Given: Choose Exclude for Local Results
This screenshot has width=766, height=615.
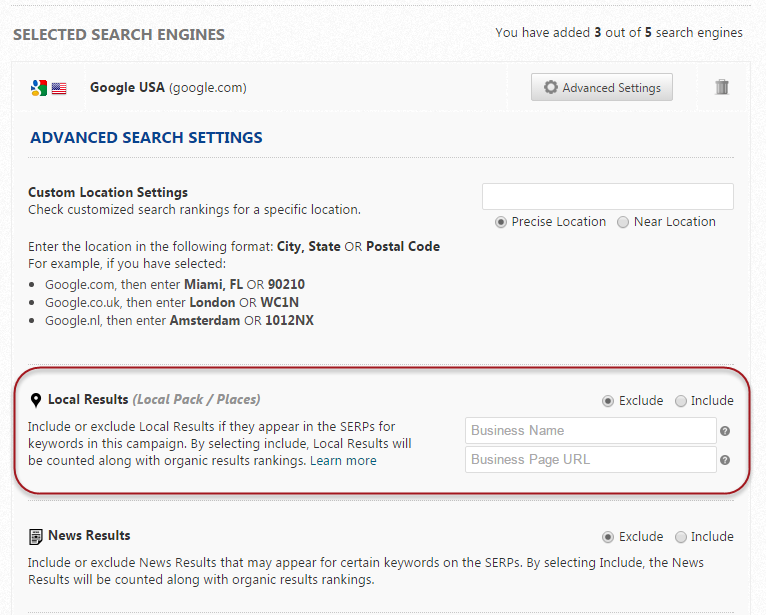Looking at the screenshot, I should 608,401.
